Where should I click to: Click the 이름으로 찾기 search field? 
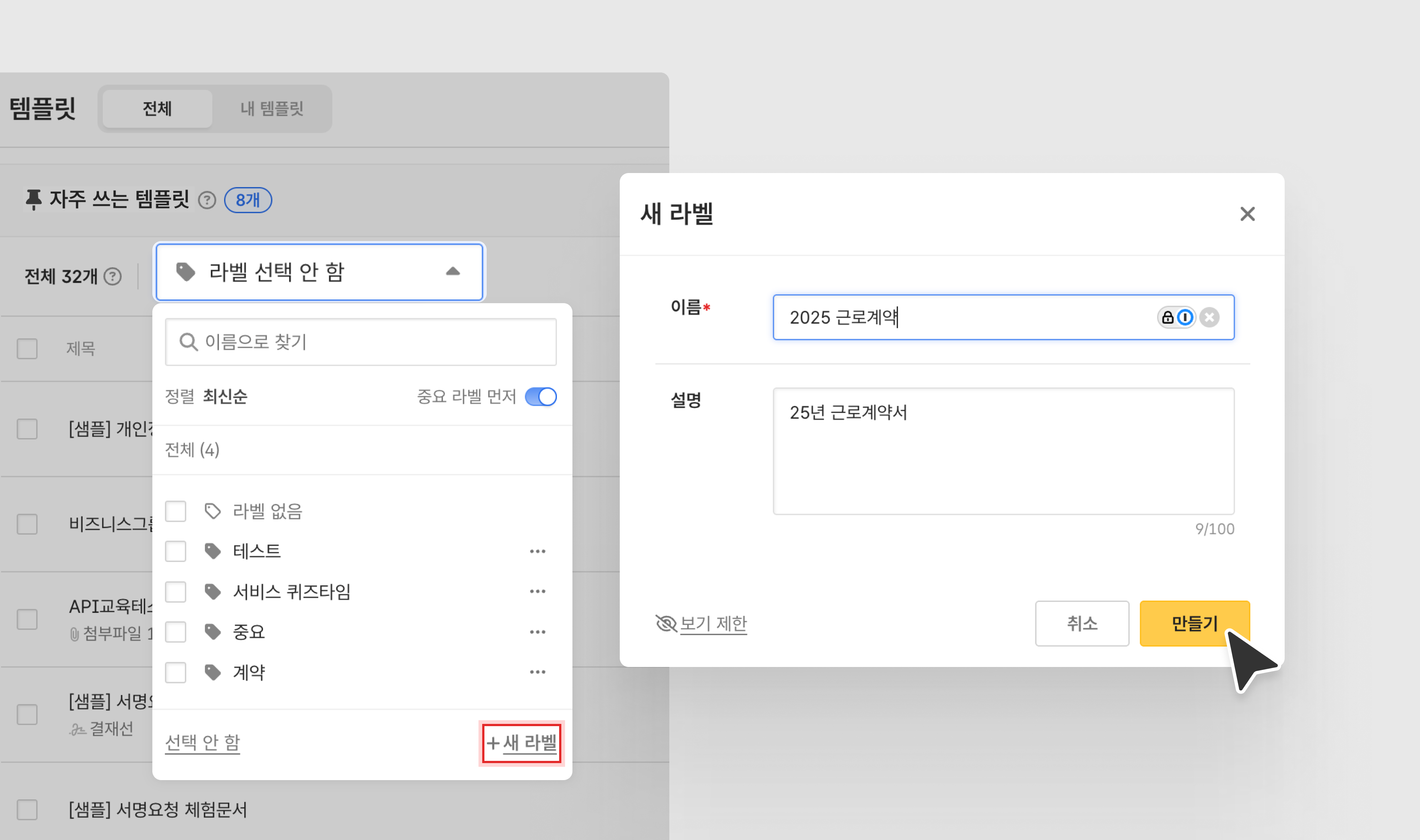click(x=368, y=342)
